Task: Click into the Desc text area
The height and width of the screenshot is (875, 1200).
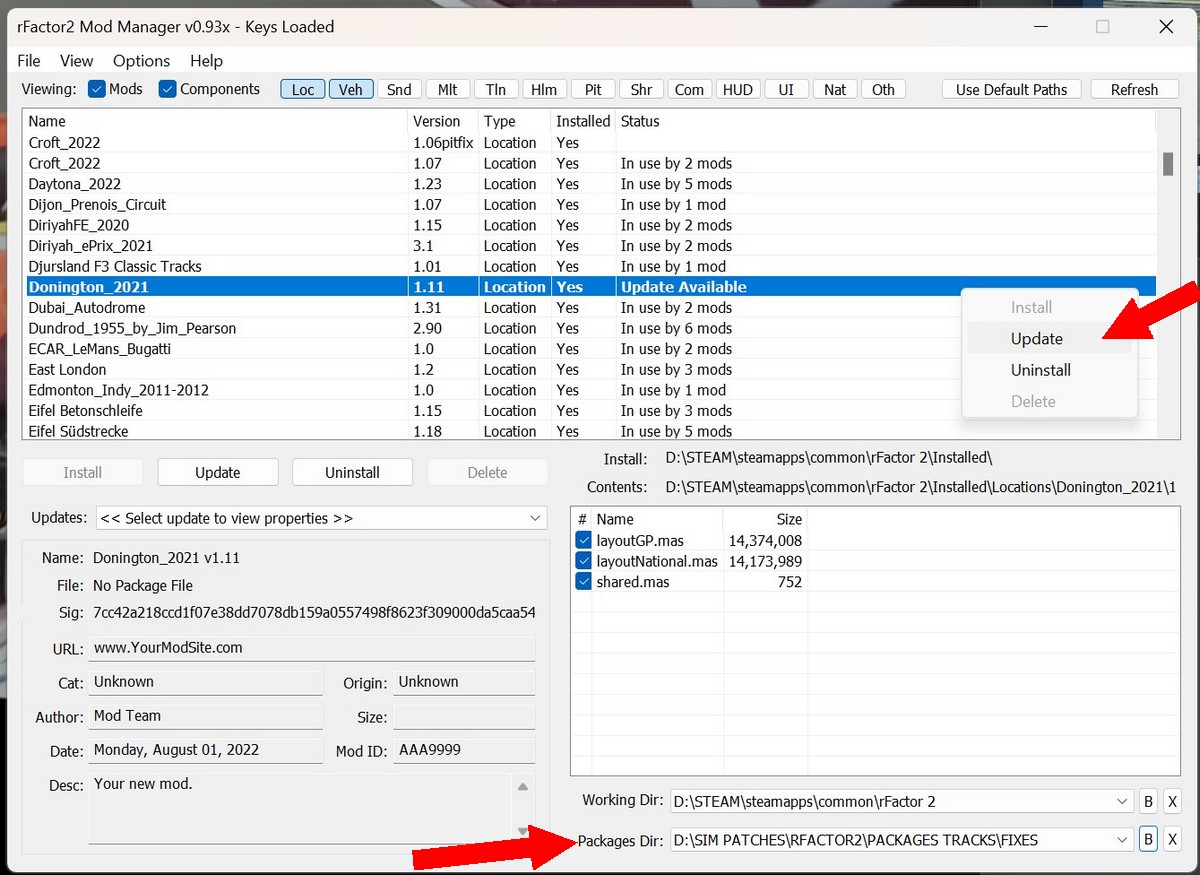Action: tap(301, 808)
